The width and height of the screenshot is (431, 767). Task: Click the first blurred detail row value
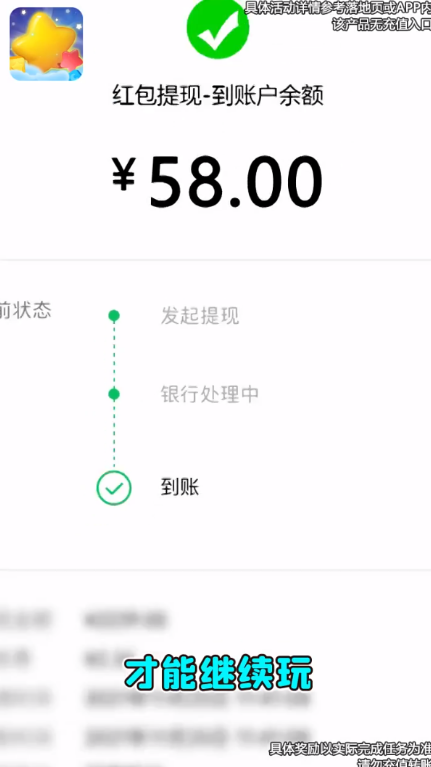pos(125,619)
